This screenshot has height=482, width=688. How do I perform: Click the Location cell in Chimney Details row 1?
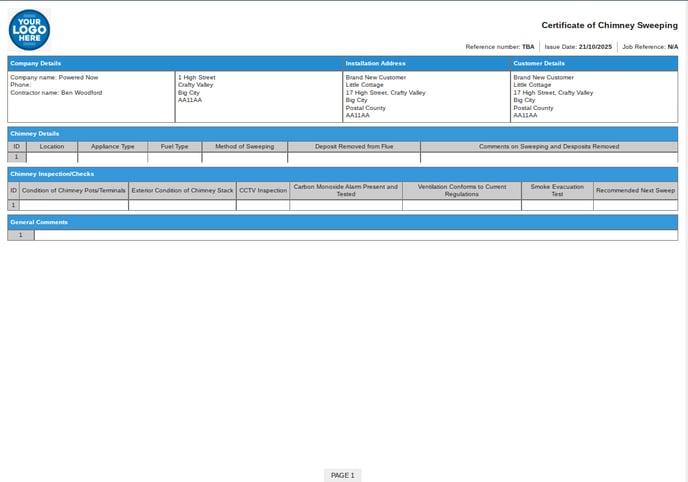pyautogui.click(x=51, y=157)
